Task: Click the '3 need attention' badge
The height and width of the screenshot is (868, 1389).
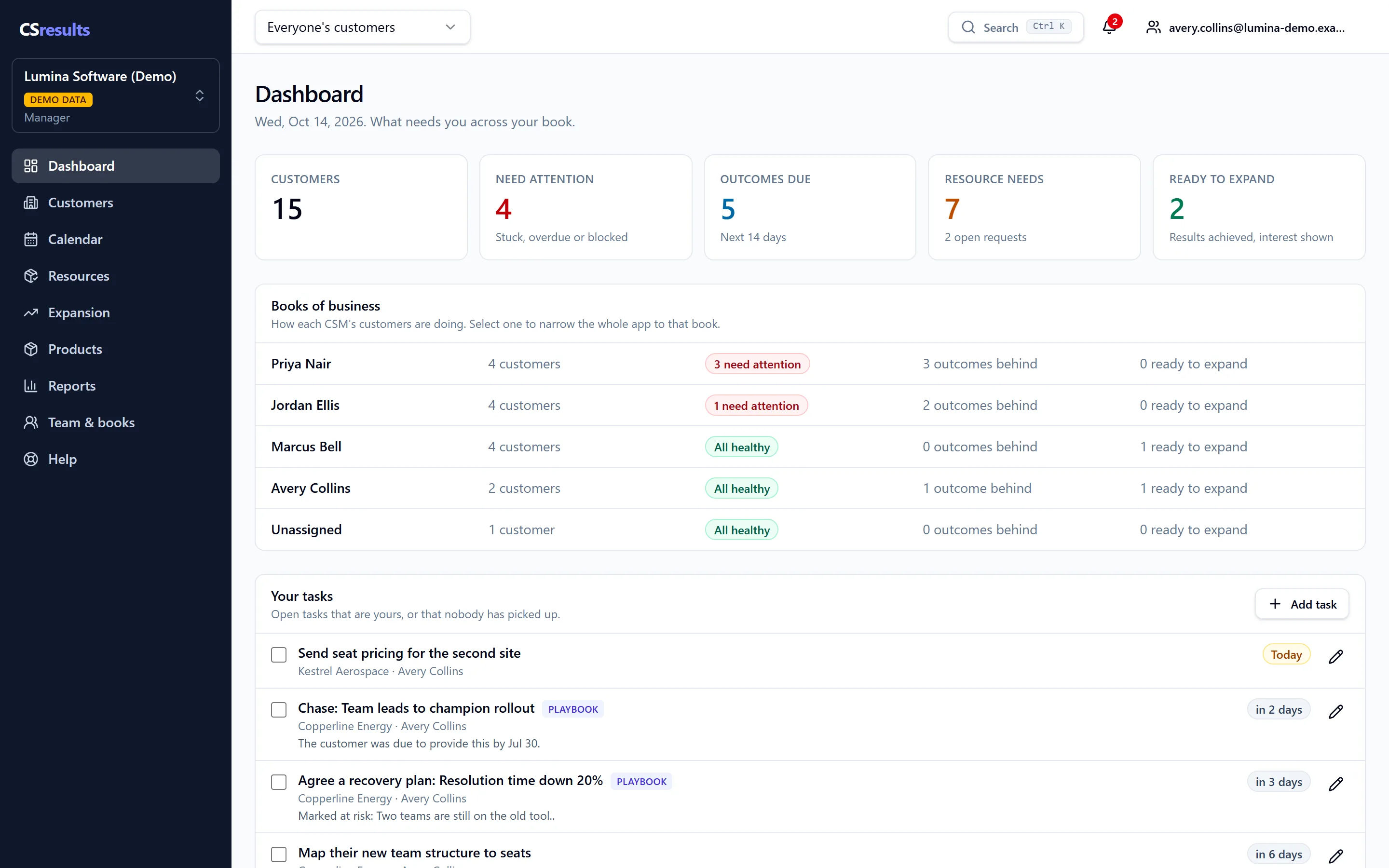Action: (x=757, y=364)
